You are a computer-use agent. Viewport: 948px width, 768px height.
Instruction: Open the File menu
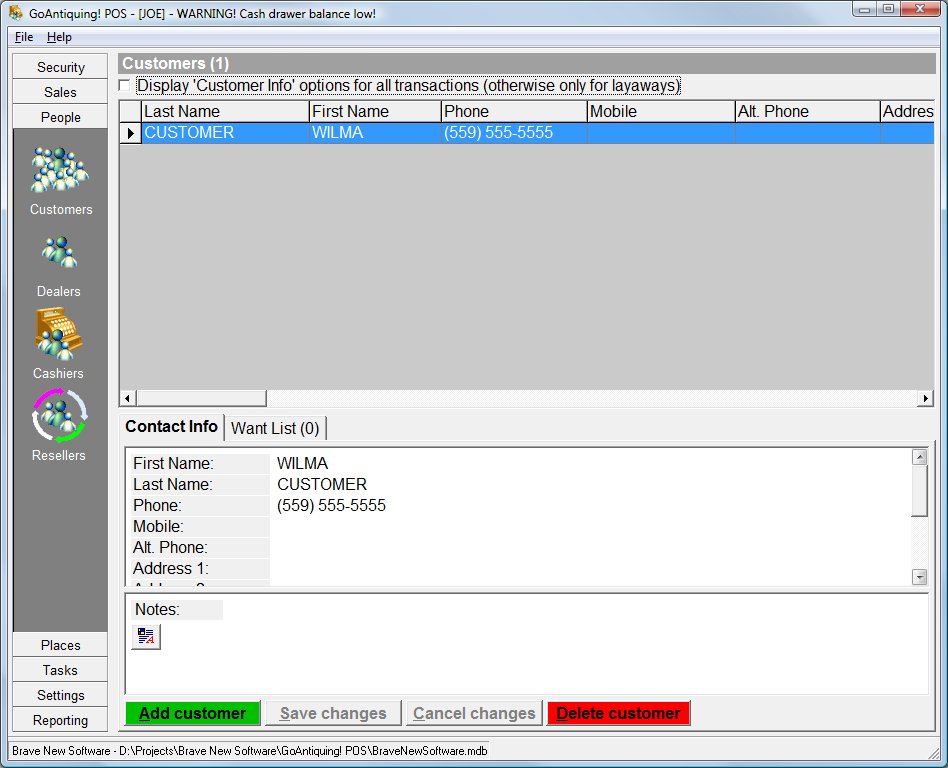(x=24, y=37)
